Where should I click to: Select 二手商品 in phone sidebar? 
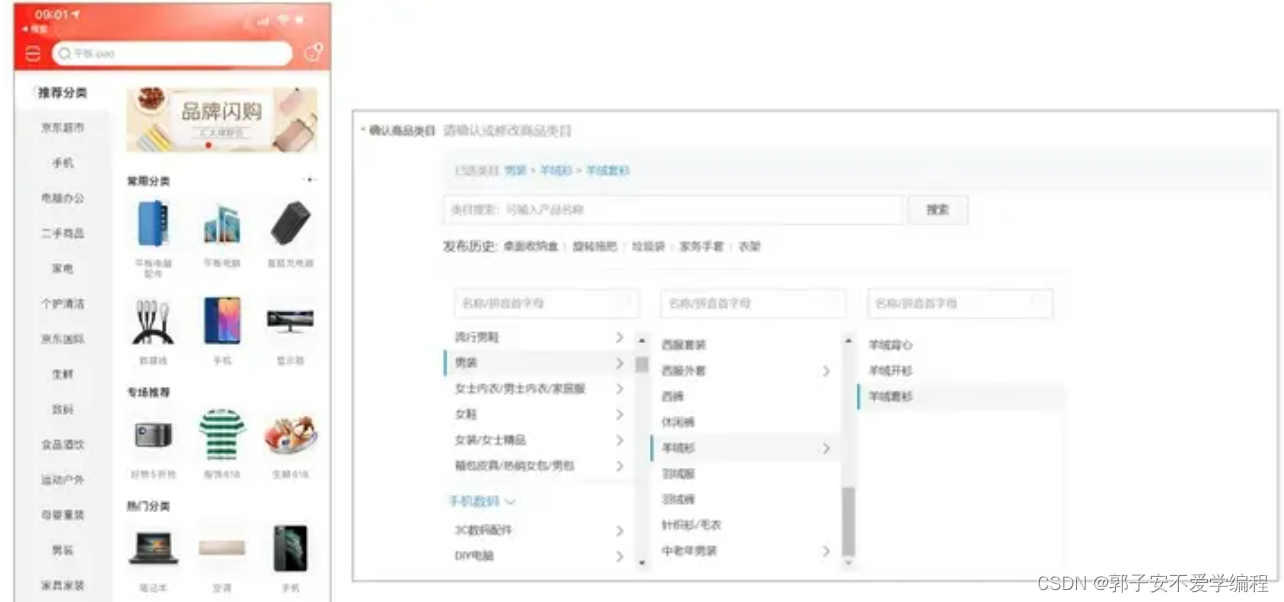click(62, 233)
